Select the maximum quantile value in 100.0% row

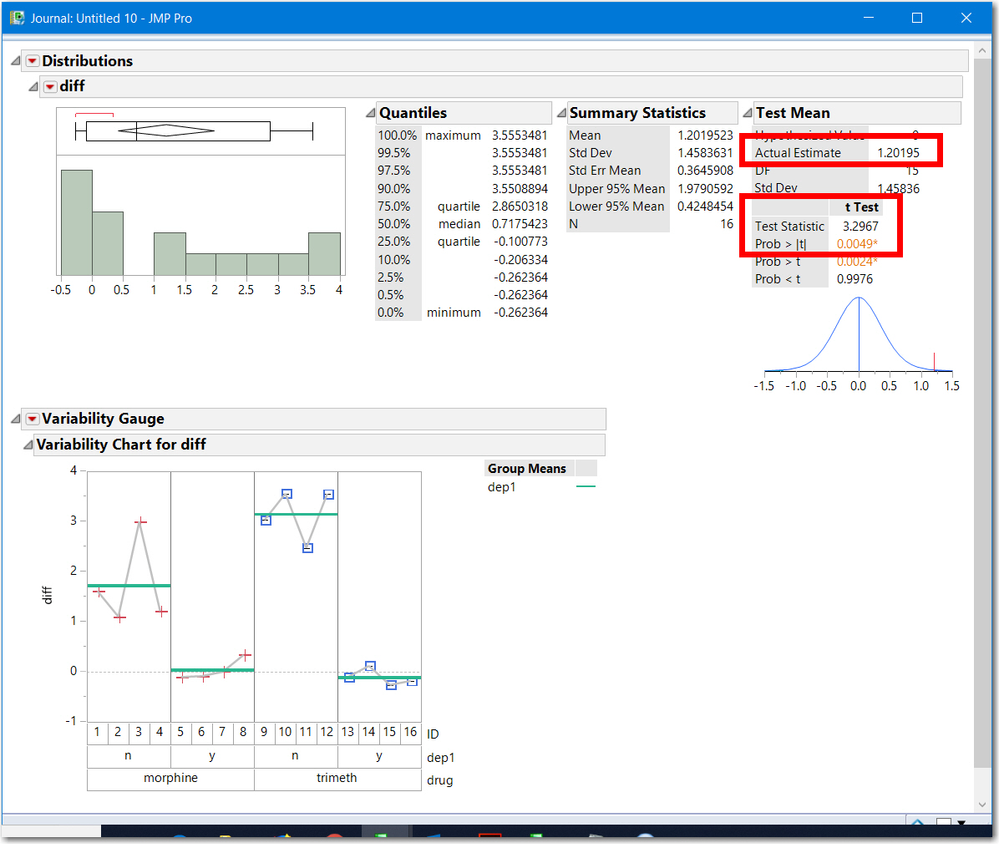pyautogui.click(x=519, y=136)
